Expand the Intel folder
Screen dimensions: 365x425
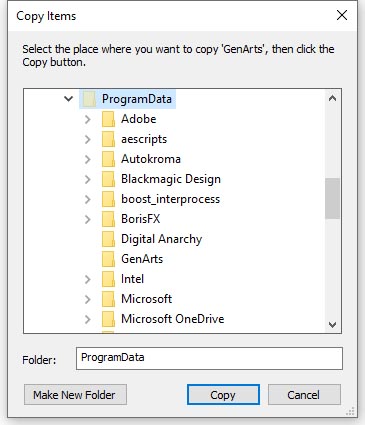pyautogui.click(x=88, y=279)
